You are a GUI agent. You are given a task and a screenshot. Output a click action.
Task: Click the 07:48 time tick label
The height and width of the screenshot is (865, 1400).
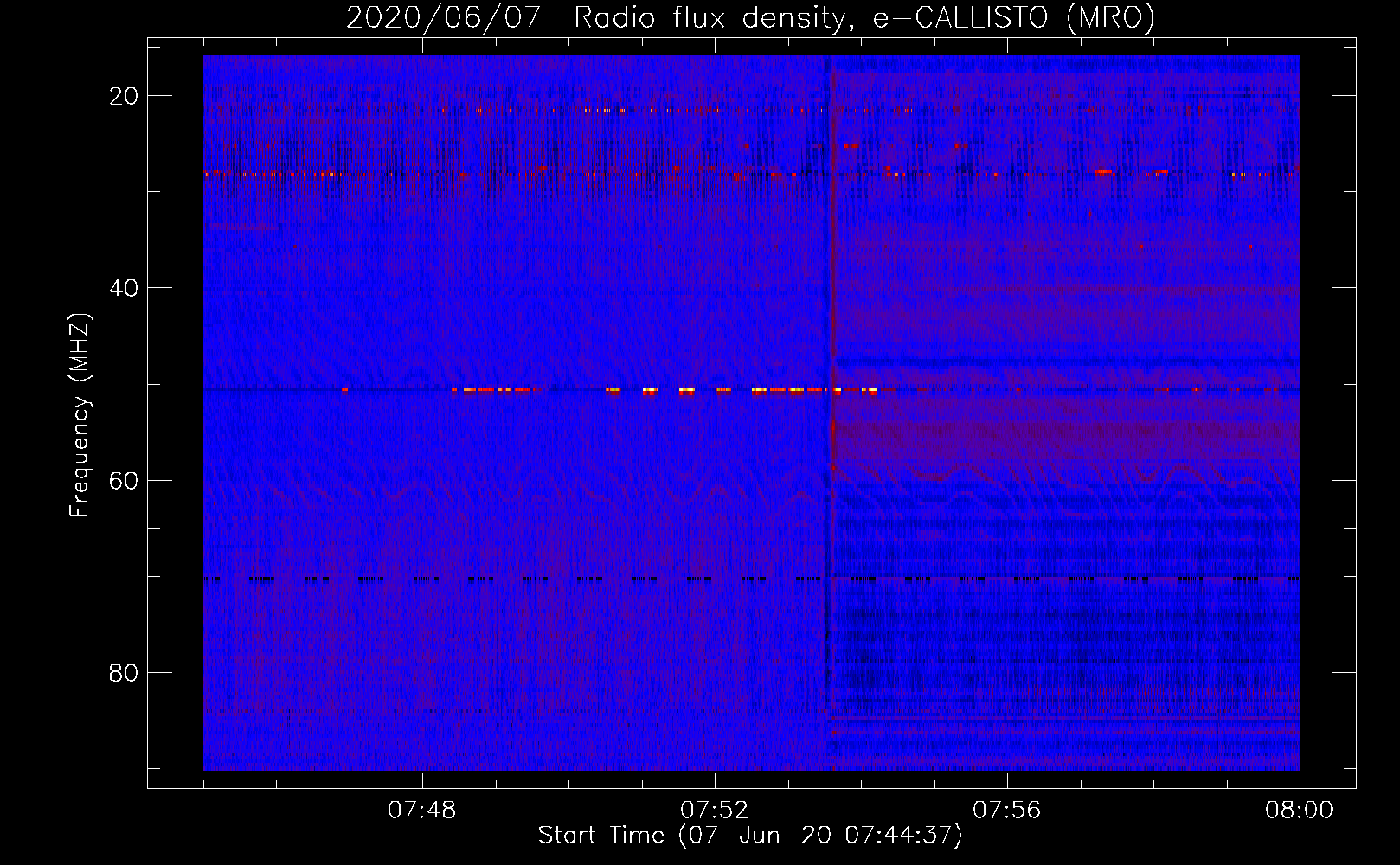pos(422,811)
